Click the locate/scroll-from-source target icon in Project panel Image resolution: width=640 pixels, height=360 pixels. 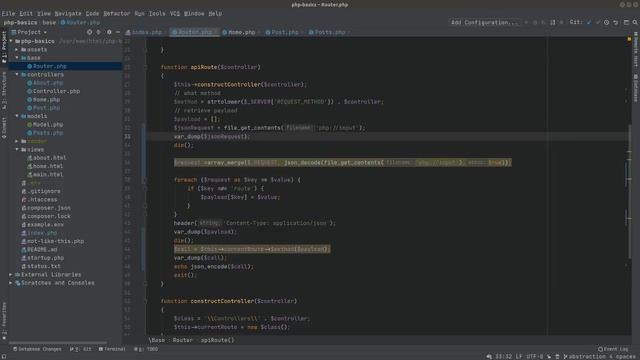coord(89,32)
